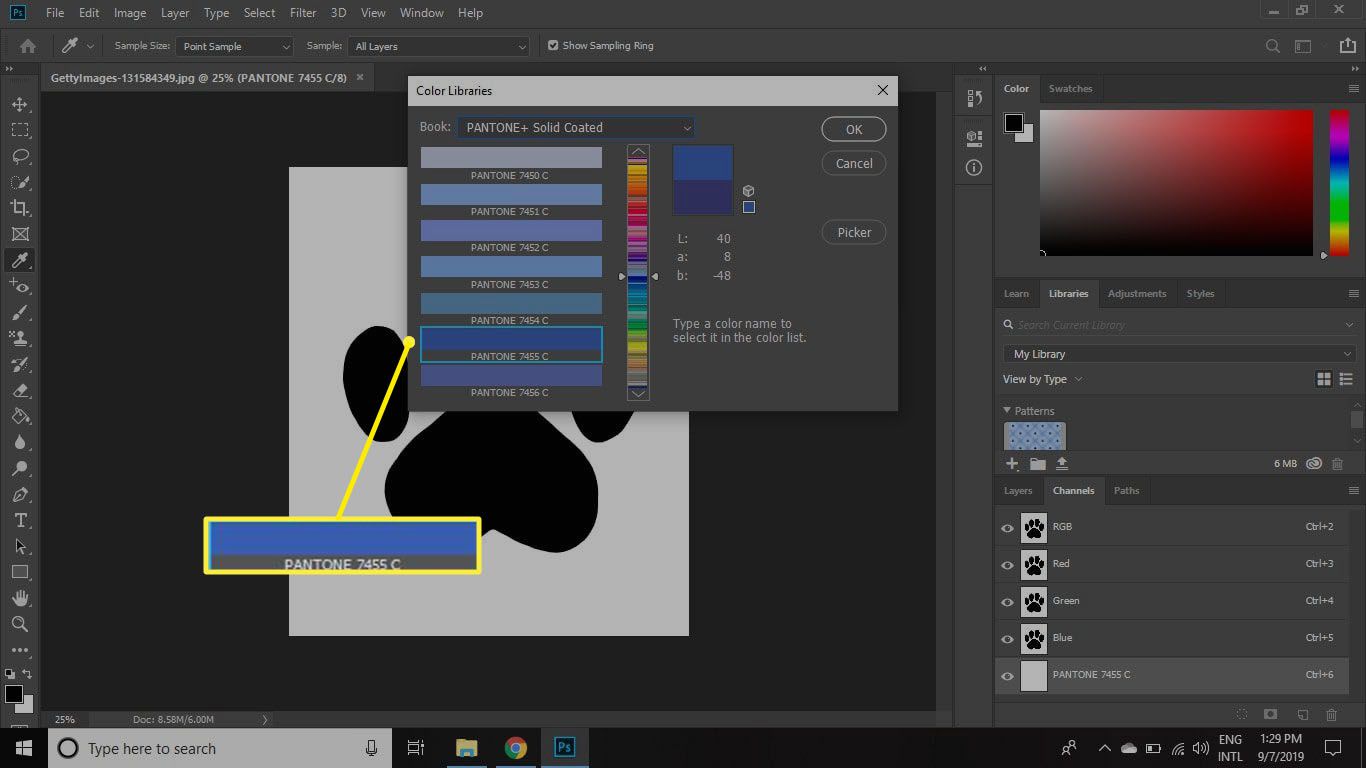Screen dimensions: 1366x768
Task: Select the Paint Bucket tool
Action: (20, 417)
